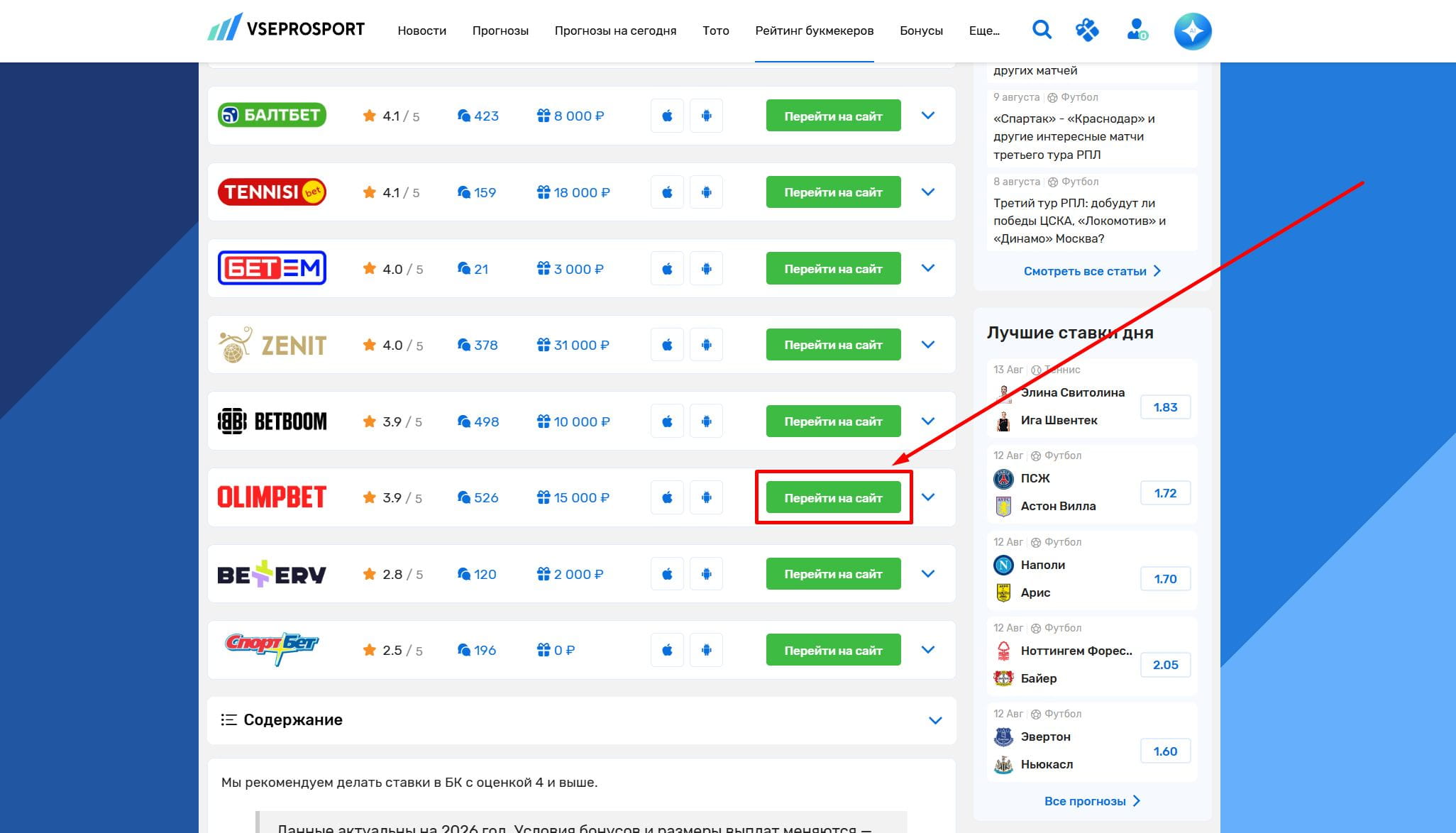Image resolution: width=1456 pixels, height=833 pixels.
Task: Open the Android app icon for Балтбет
Action: pos(706,116)
